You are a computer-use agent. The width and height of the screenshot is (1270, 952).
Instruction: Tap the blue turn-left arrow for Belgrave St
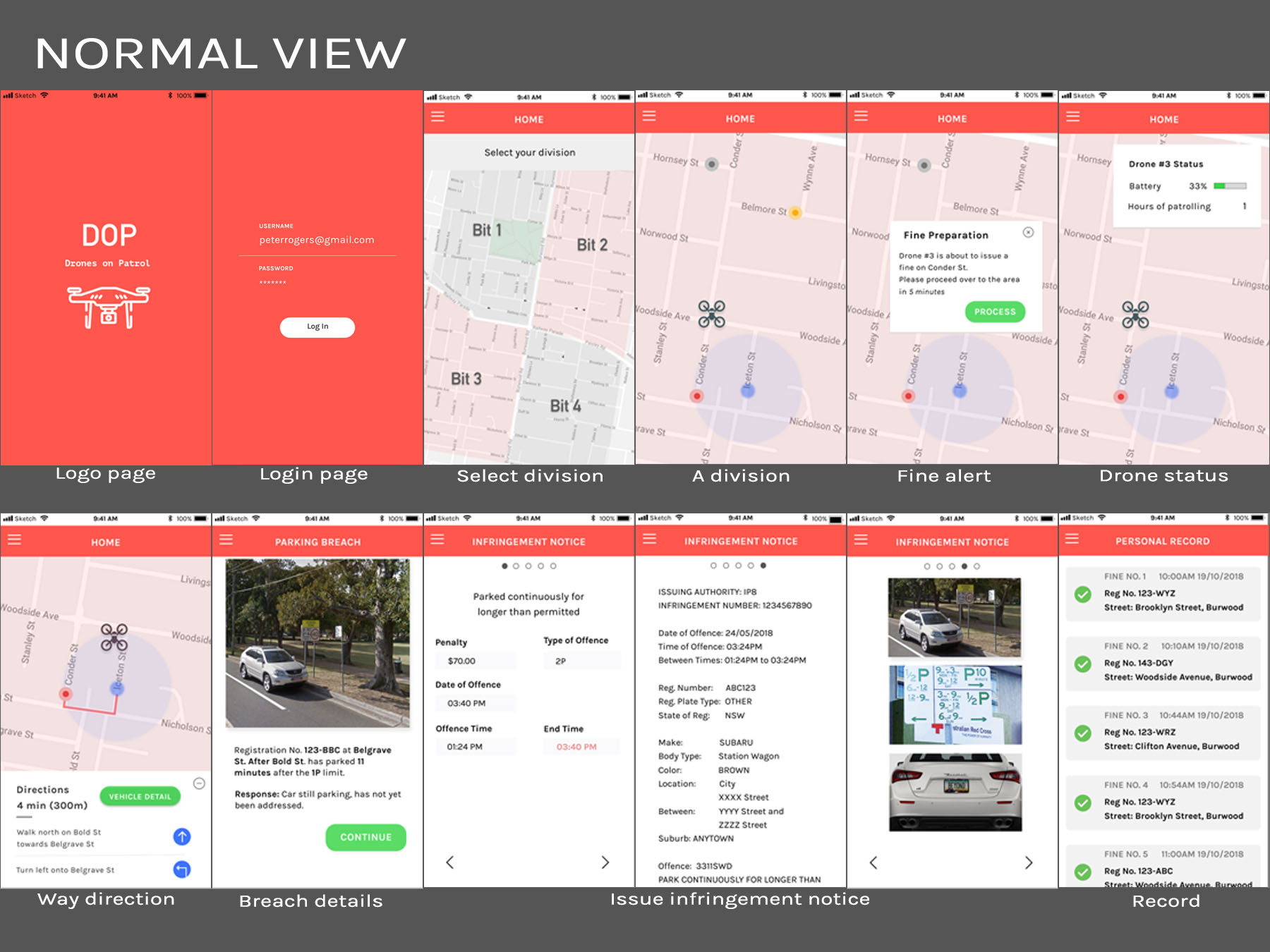182,869
